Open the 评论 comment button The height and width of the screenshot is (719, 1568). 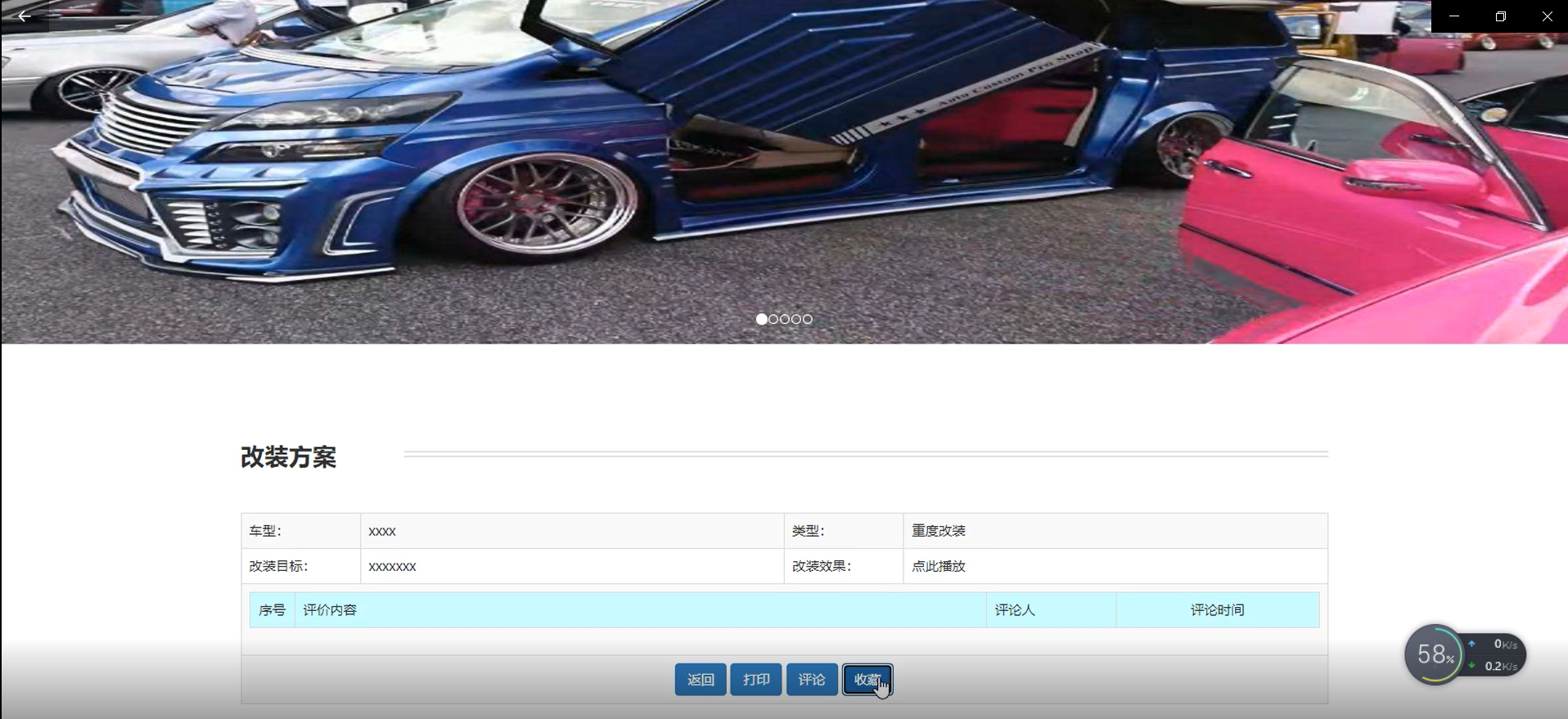(812, 680)
